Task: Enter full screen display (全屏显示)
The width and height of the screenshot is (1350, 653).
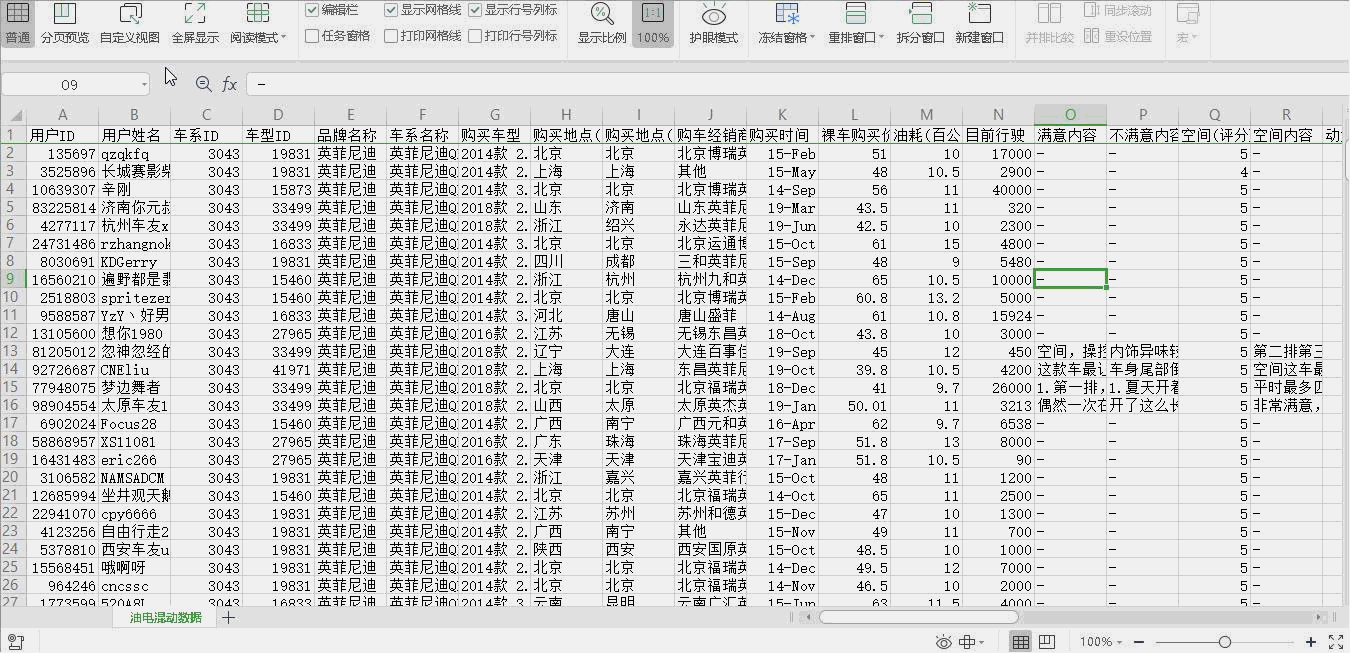Action: pyautogui.click(x=195, y=23)
